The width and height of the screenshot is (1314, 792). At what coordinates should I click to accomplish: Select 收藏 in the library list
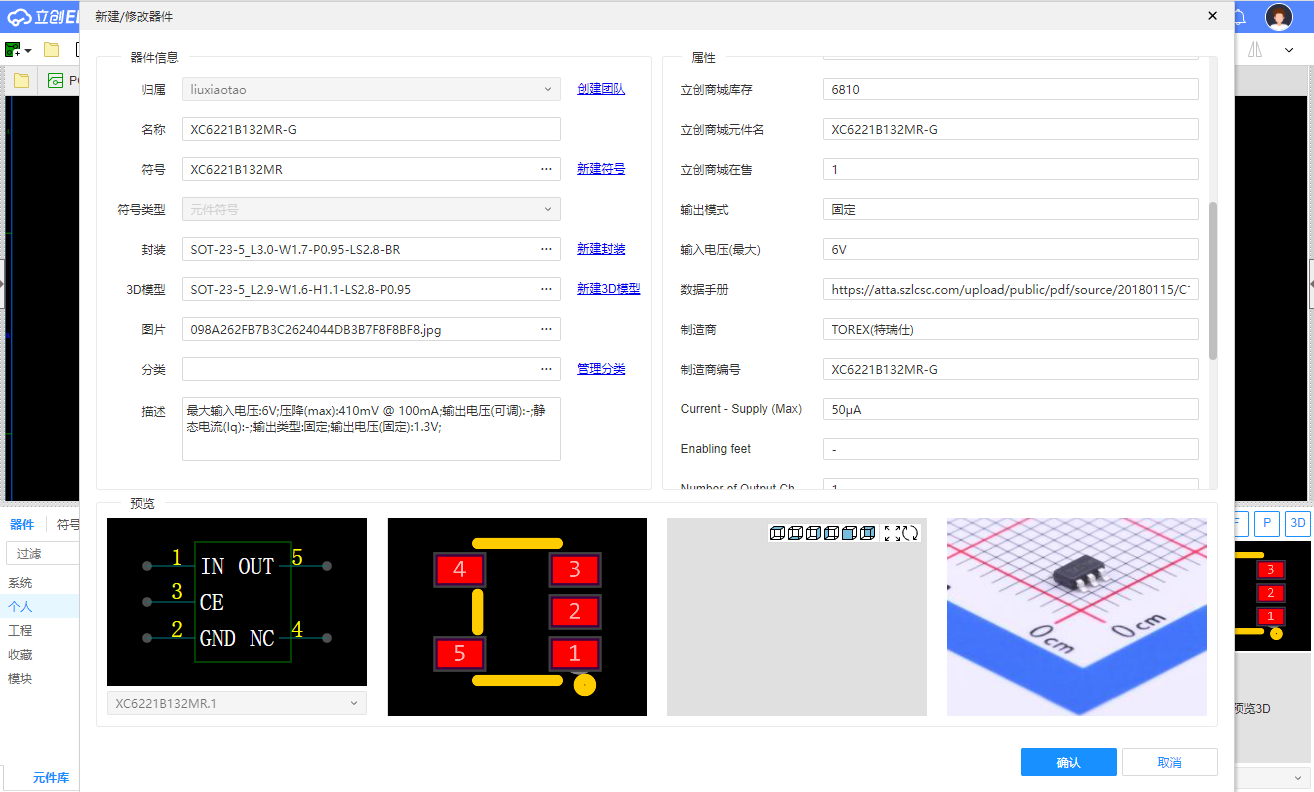[20, 655]
